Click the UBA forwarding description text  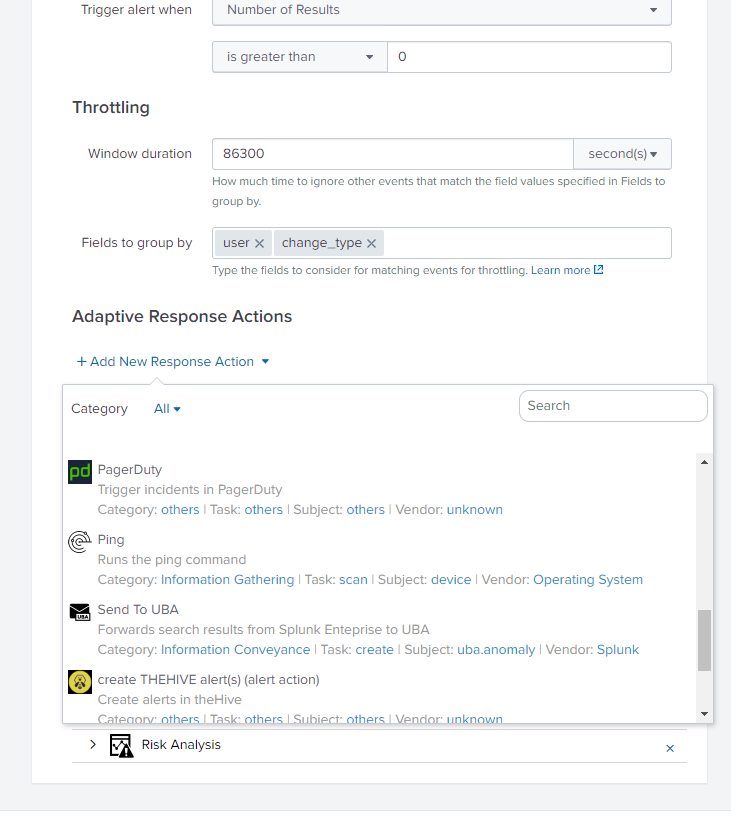[x=263, y=630]
